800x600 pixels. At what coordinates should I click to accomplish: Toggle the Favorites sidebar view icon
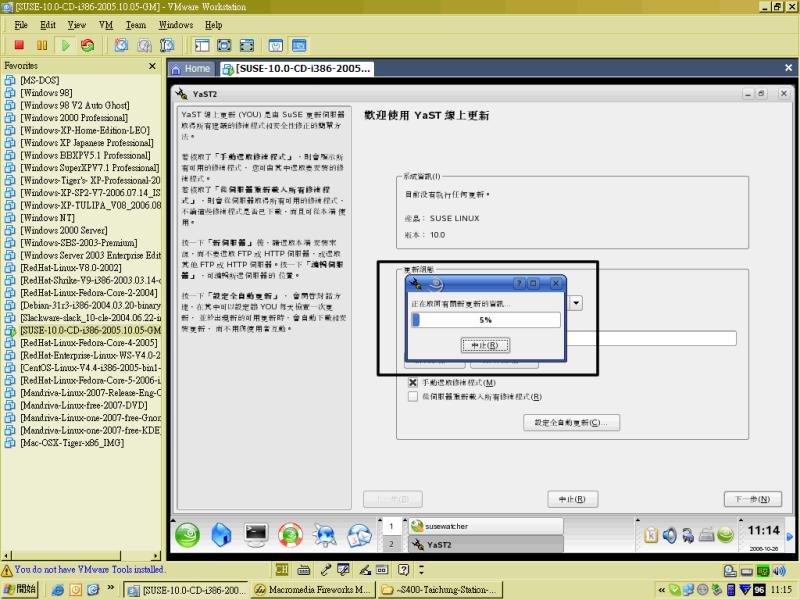[202, 45]
